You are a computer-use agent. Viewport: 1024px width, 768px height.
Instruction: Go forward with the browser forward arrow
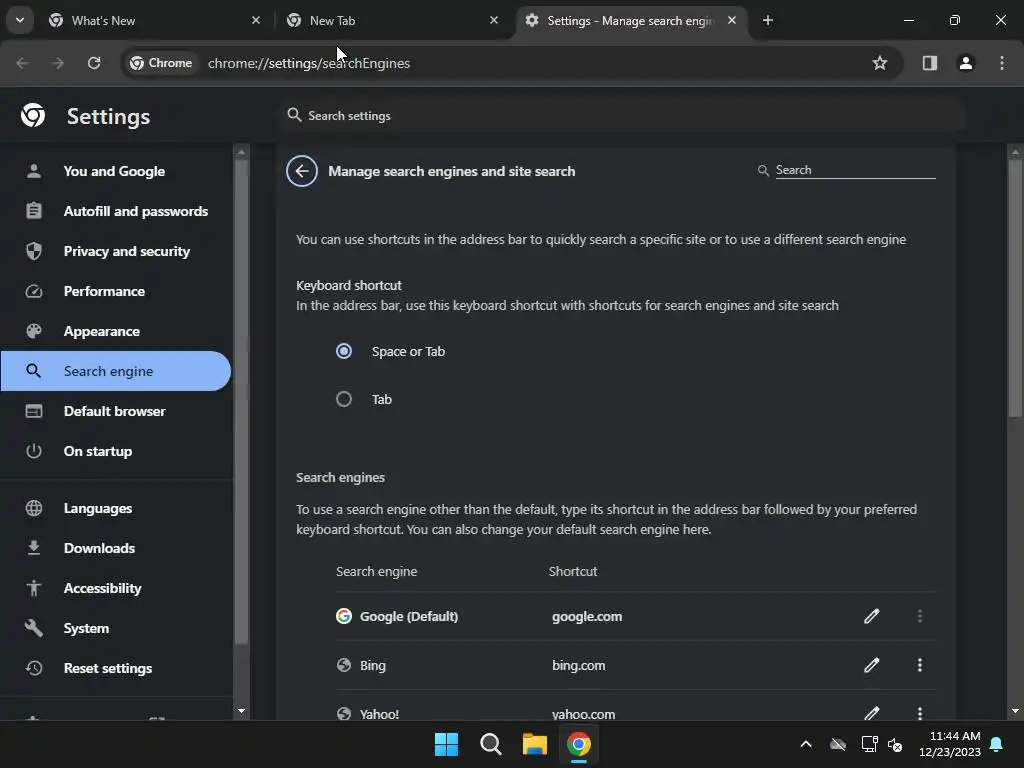click(x=58, y=63)
